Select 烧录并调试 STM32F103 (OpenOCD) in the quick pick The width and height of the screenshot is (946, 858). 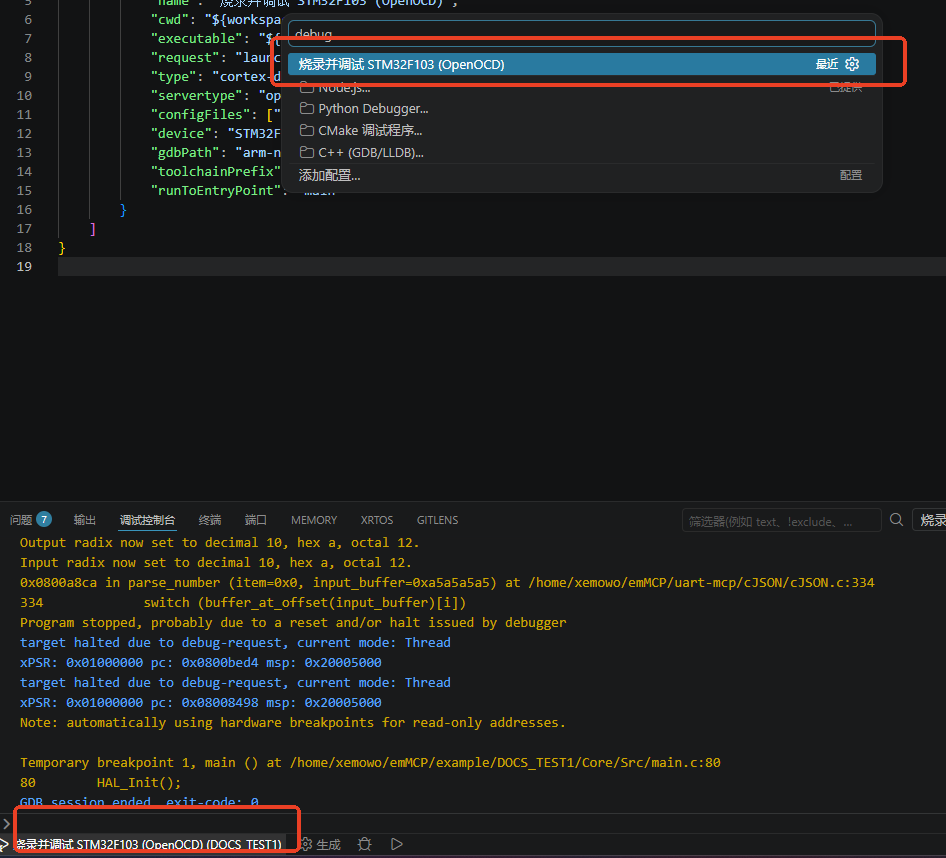[x=582, y=64]
